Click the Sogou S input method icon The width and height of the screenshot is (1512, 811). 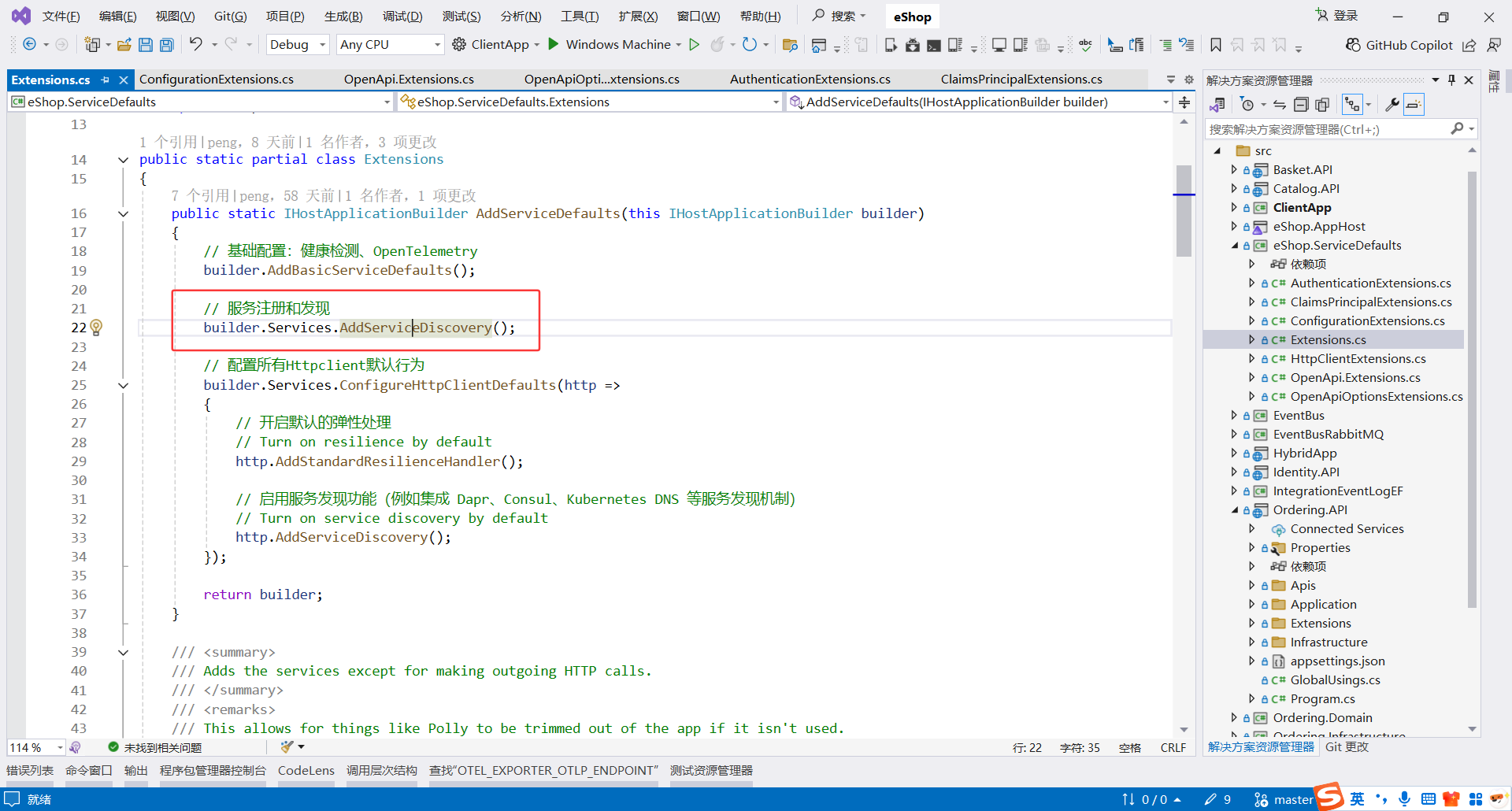1329,797
